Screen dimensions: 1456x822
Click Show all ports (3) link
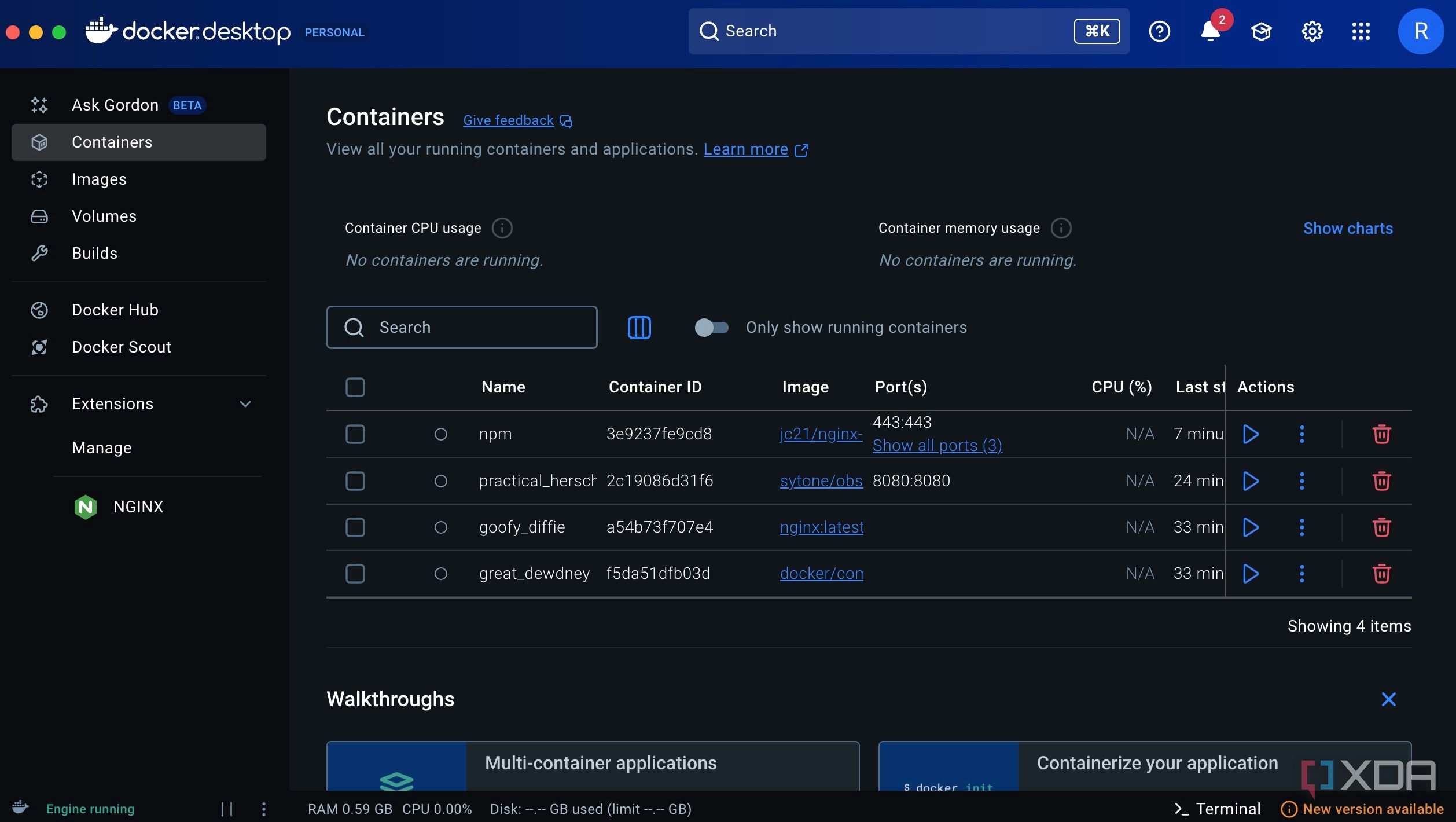[937, 446]
